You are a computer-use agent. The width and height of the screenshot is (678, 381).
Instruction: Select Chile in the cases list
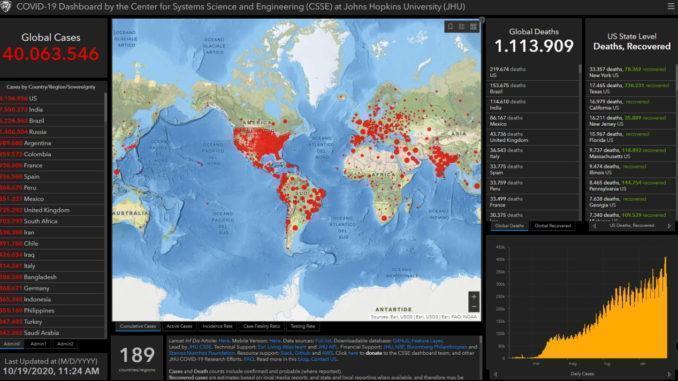pos(52,244)
